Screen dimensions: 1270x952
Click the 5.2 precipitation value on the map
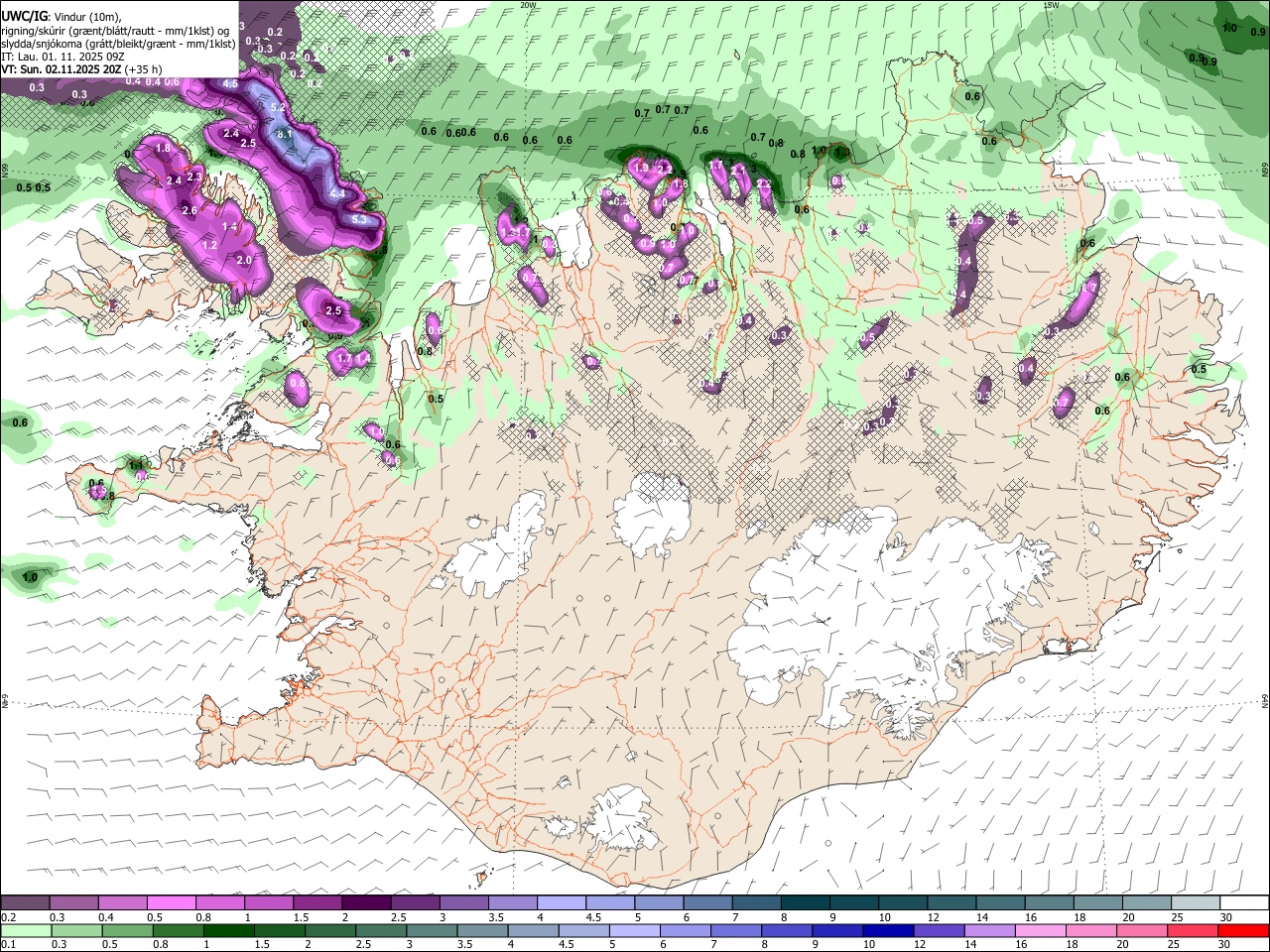(x=278, y=106)
